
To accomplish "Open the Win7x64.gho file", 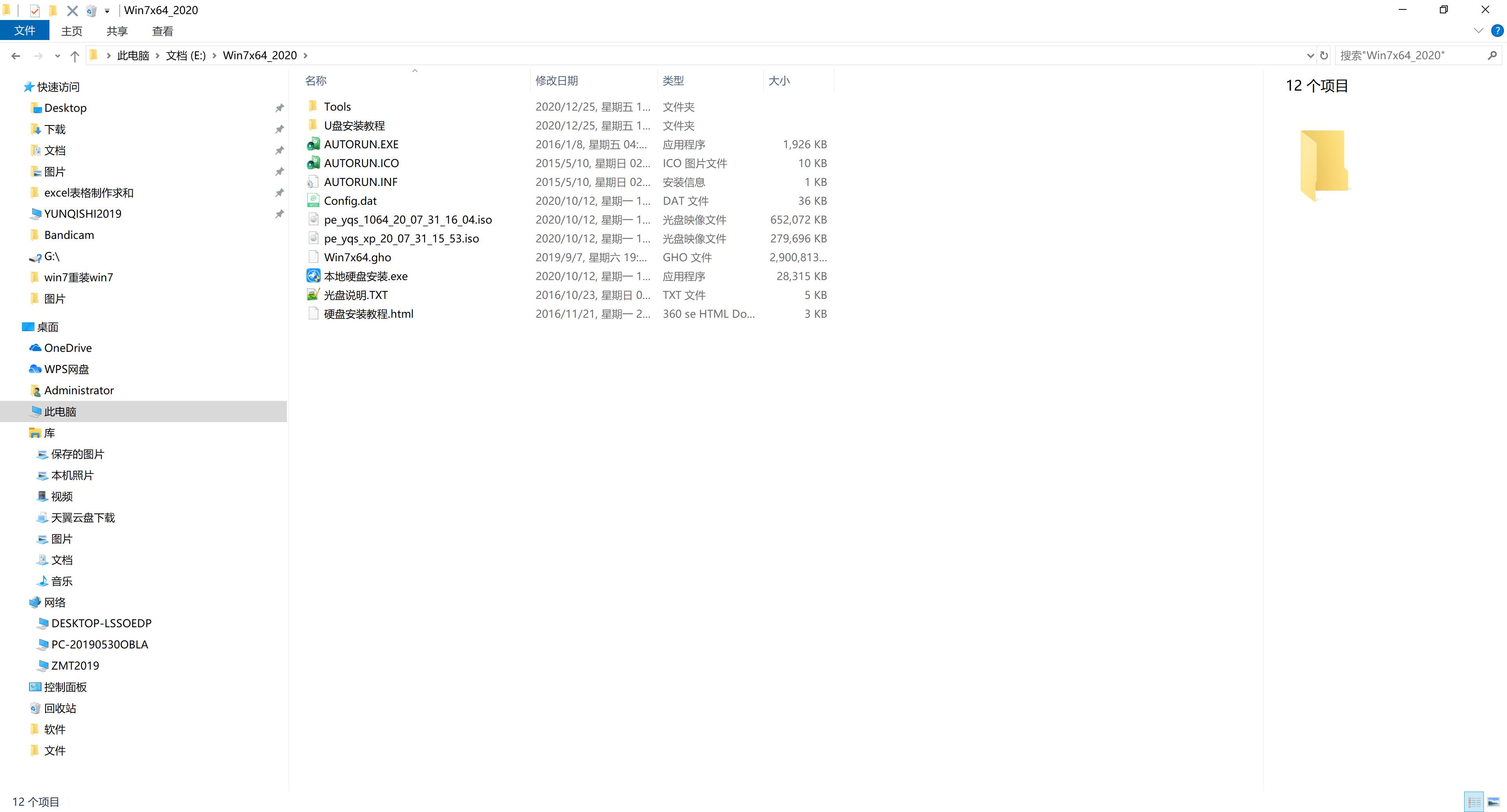I will click(357, 257).
